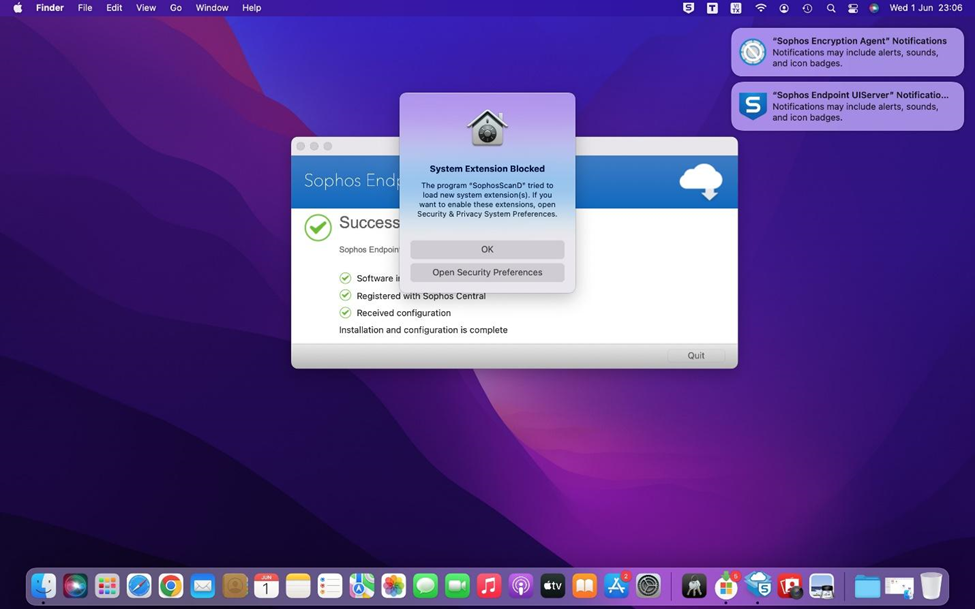
Task: Open the File menu
Action: click(85, 8)
